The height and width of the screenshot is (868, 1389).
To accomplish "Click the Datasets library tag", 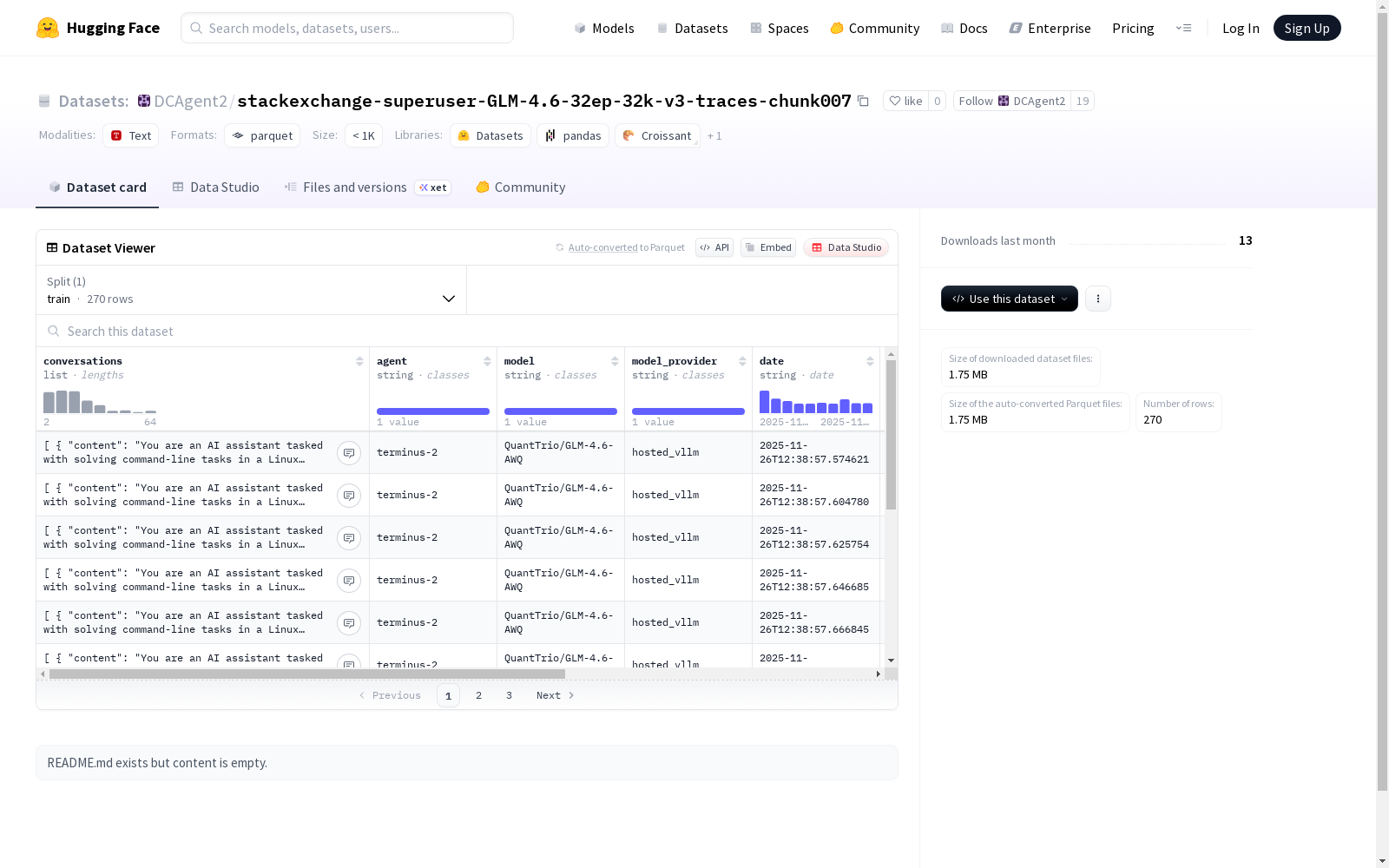I will [490, 135].
